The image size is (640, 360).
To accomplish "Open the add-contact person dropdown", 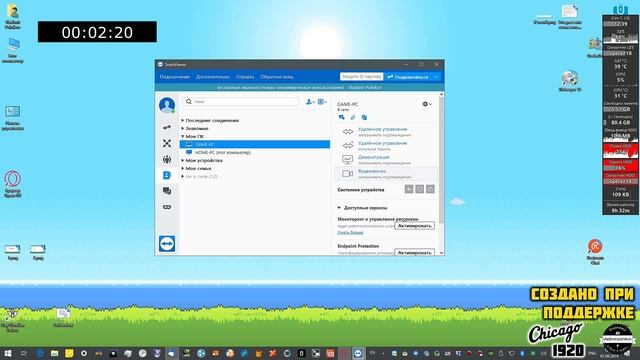I will (310, 102).
